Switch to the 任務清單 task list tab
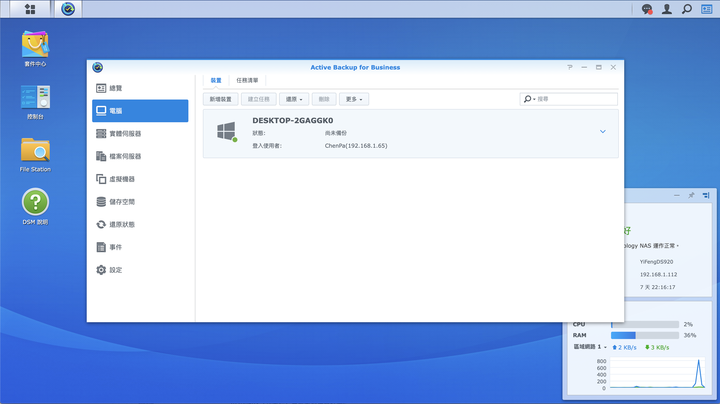This screenshot has height=404, width=720. 247,80
